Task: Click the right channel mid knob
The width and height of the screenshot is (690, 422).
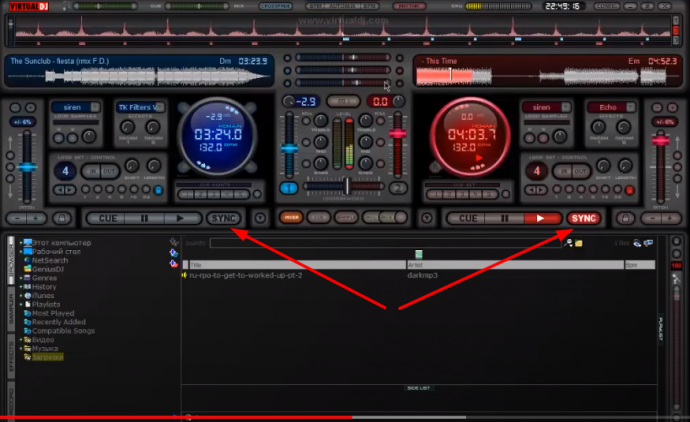Action: click(365, 142)
